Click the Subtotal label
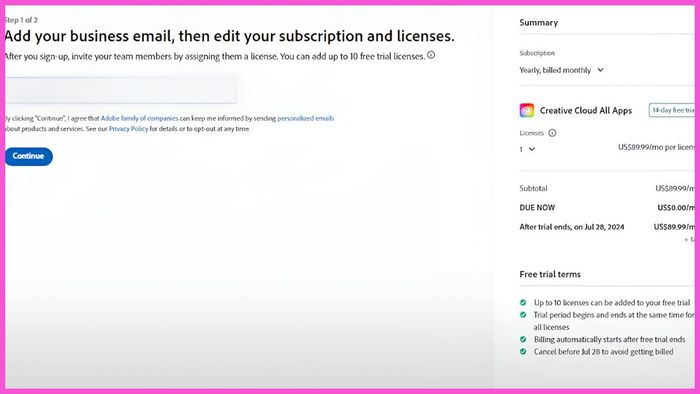The height and width of the screenshot is (394, 700). pyautogui.click(x=533, y=188)
